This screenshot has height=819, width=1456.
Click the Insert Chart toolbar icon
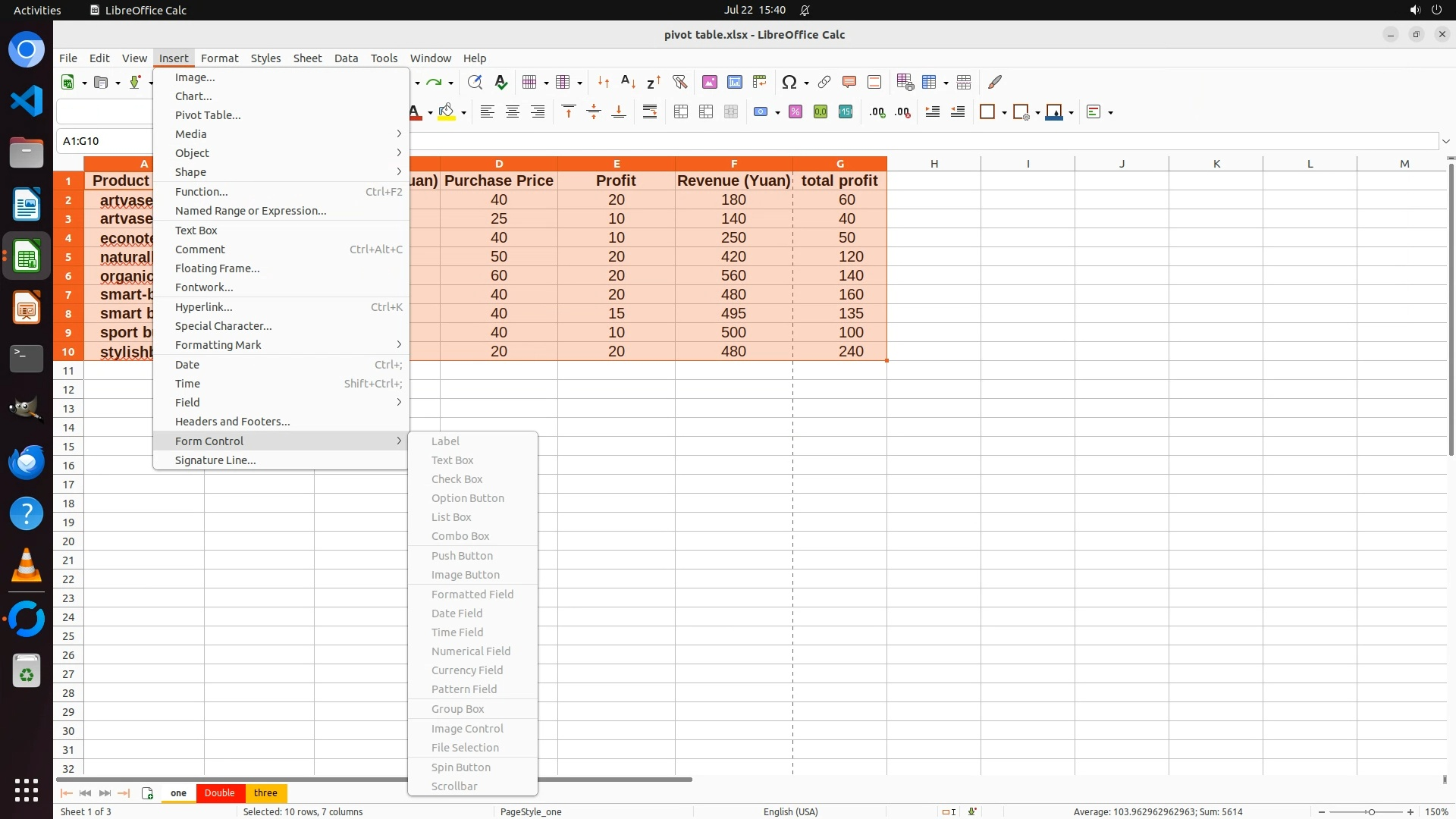click(735, 82)
